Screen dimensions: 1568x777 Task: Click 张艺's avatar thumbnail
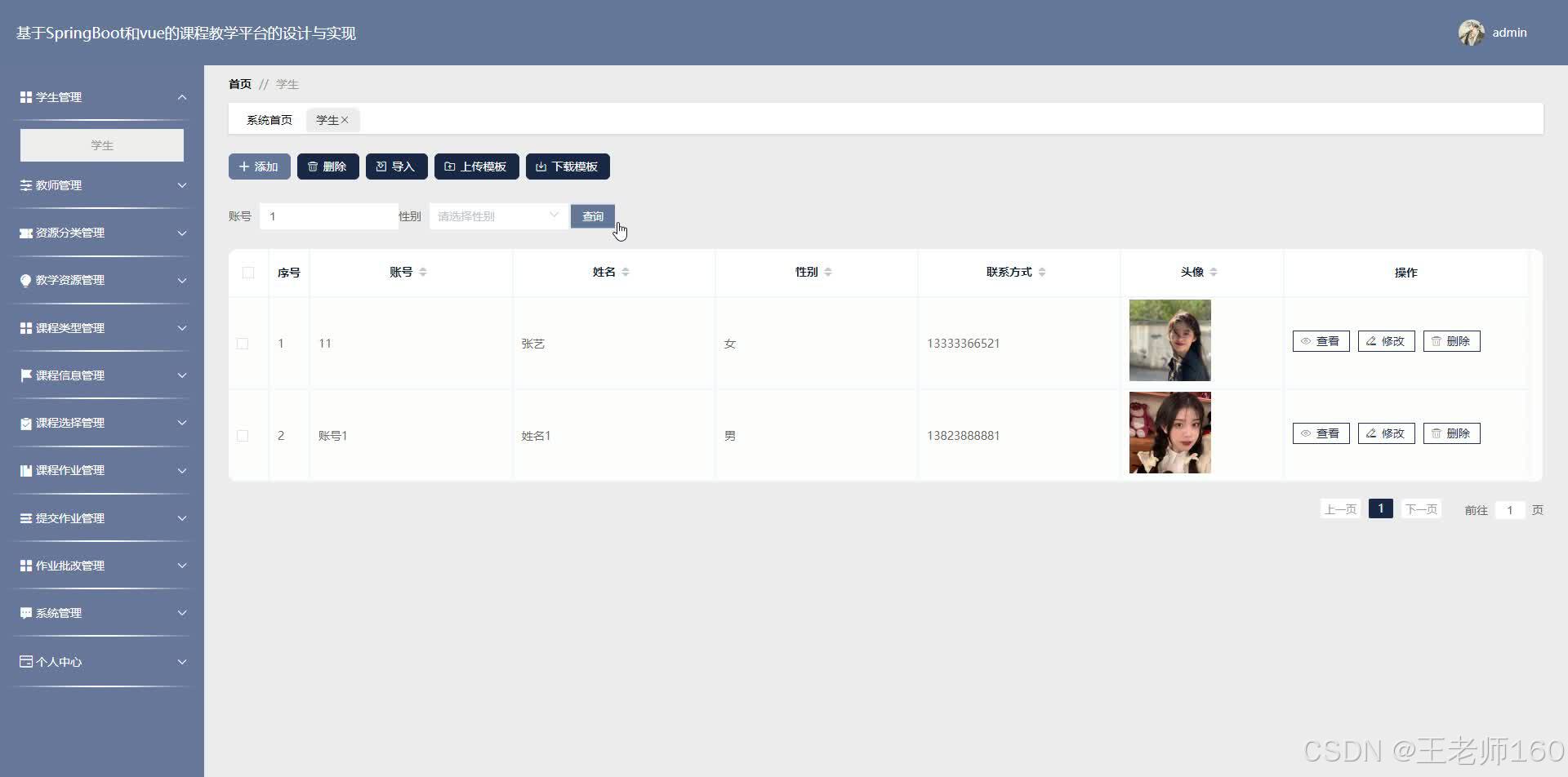pos(1170,340)
